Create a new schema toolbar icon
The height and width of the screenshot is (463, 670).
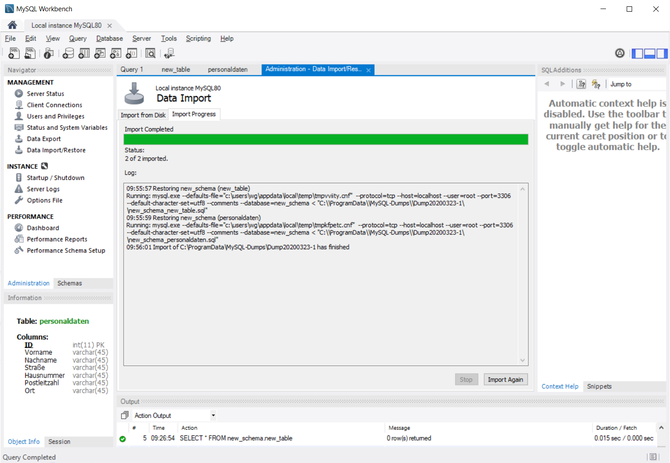(x=68, y=53)
